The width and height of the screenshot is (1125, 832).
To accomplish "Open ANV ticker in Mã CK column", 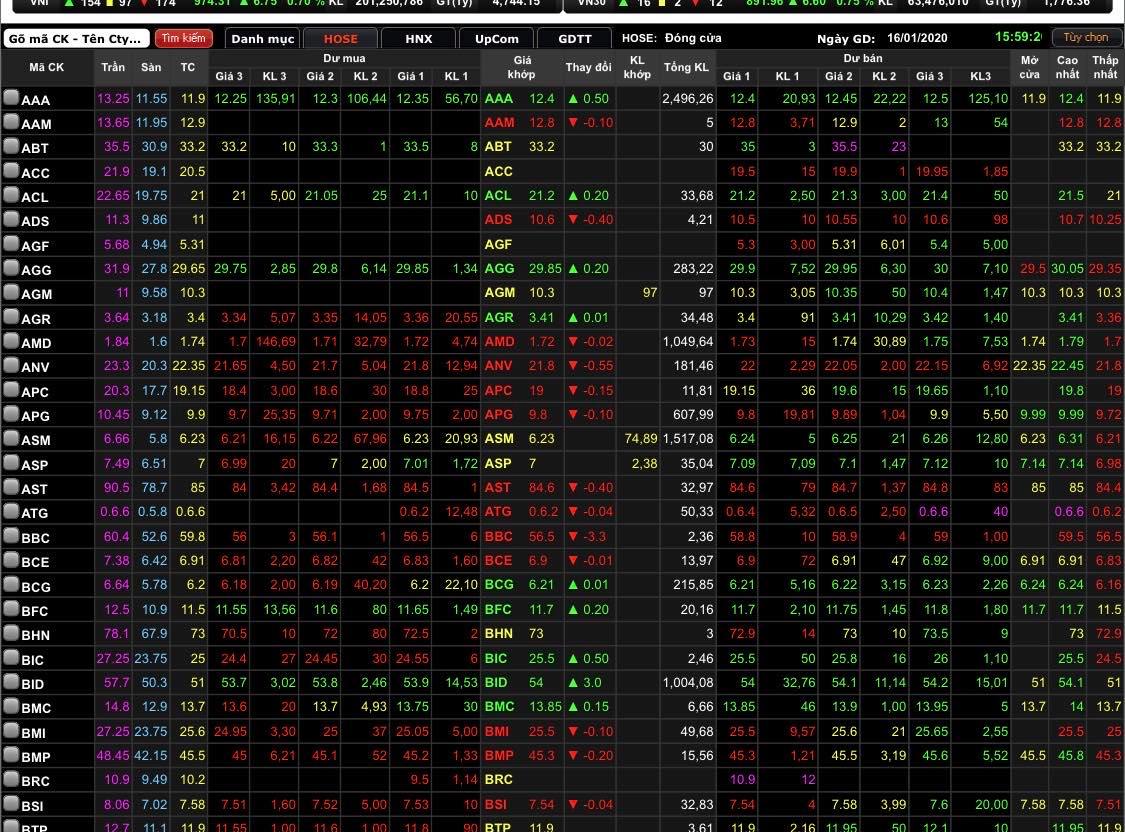I will tap(35, 367).
